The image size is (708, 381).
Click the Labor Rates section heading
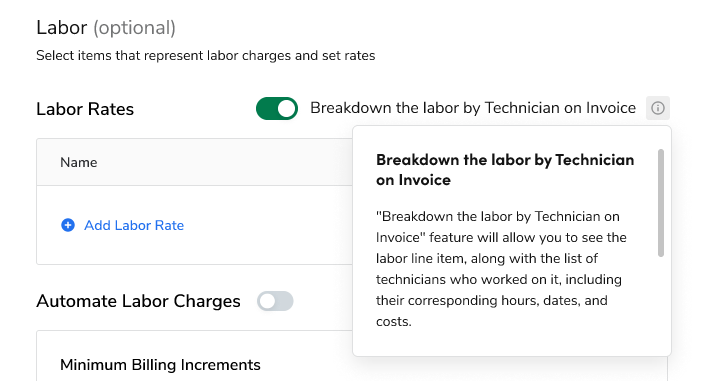coord(85,109)
